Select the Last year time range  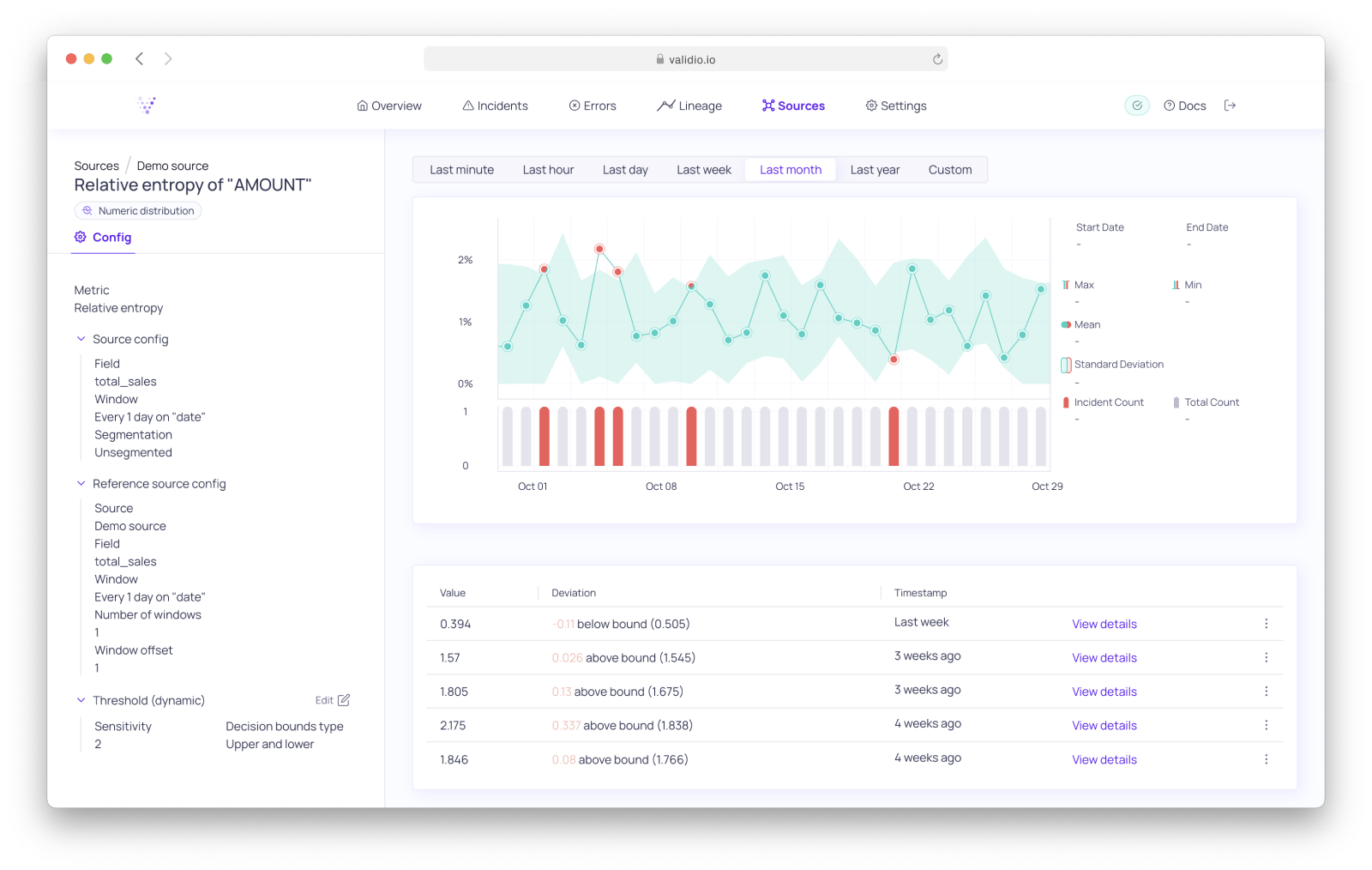(875, 170)
